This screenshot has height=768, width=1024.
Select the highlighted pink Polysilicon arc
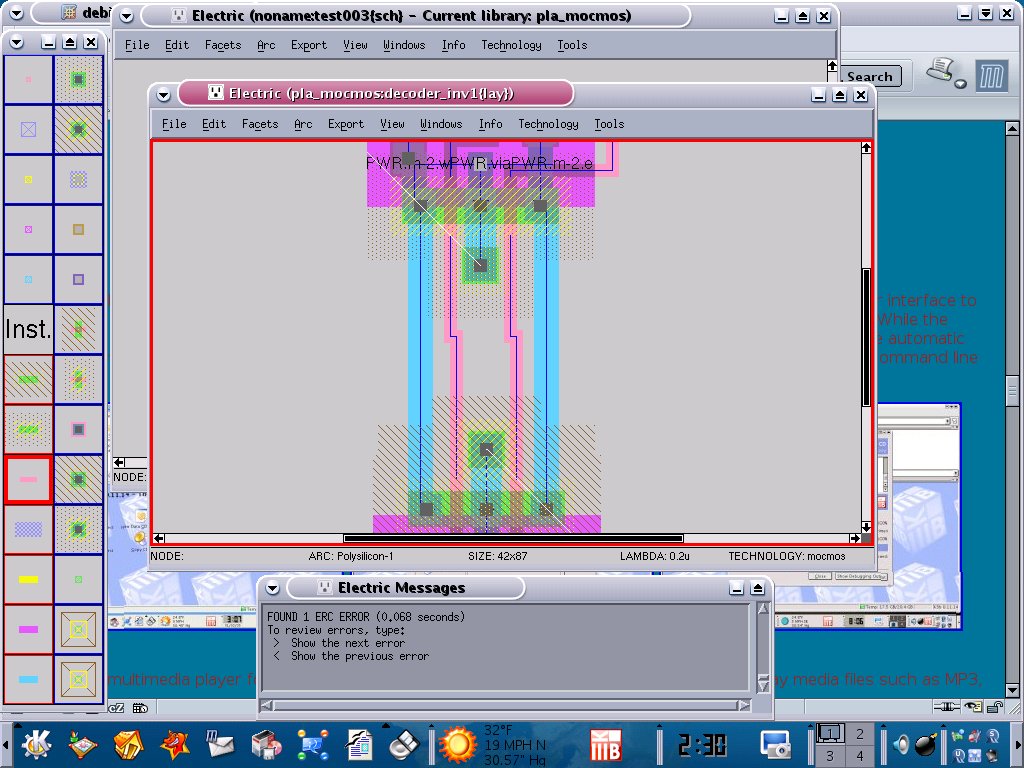click(x=28, y=480)
